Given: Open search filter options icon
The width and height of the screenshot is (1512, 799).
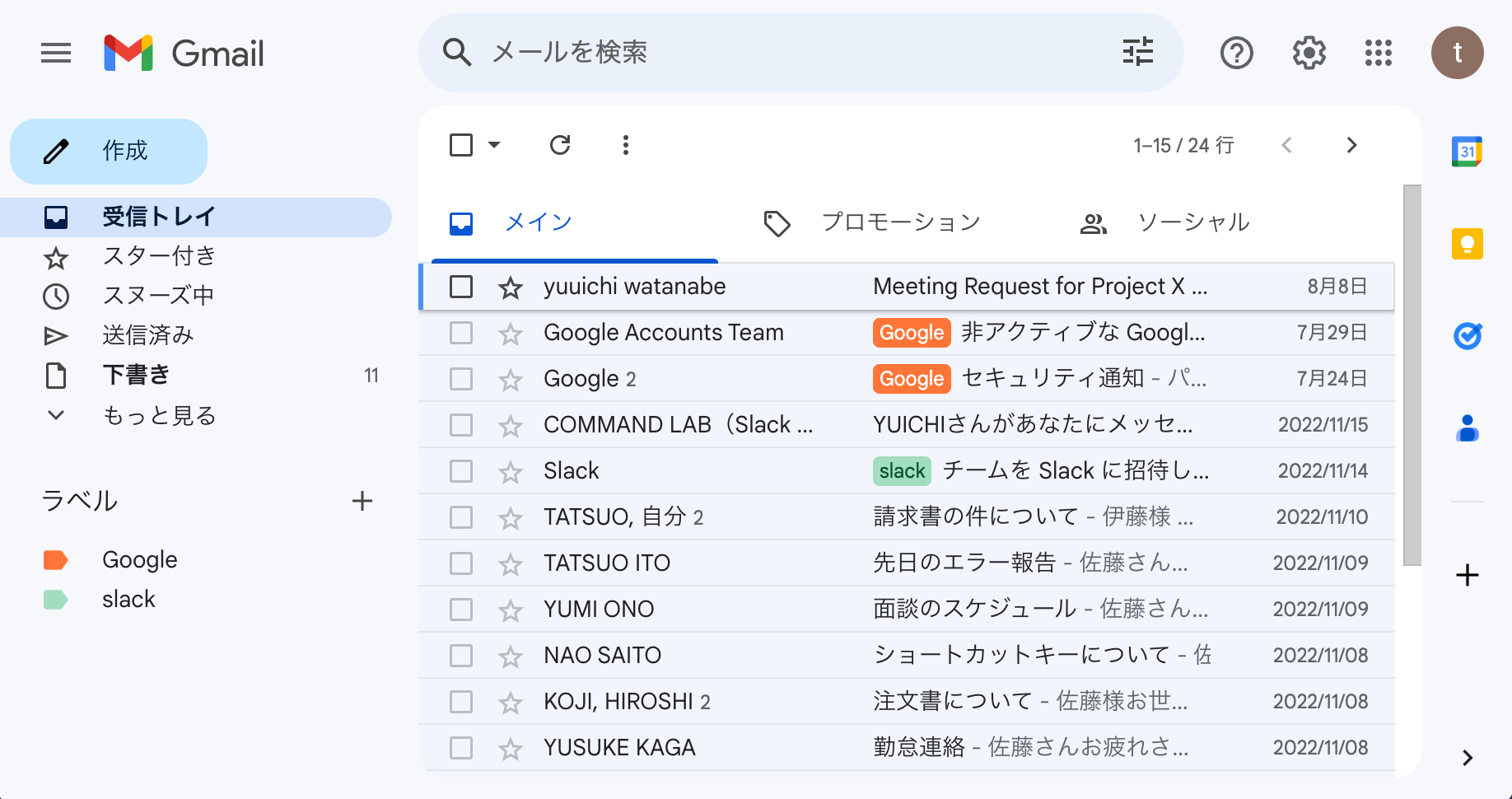Looking at the screenshot, I should (1138, 52).
